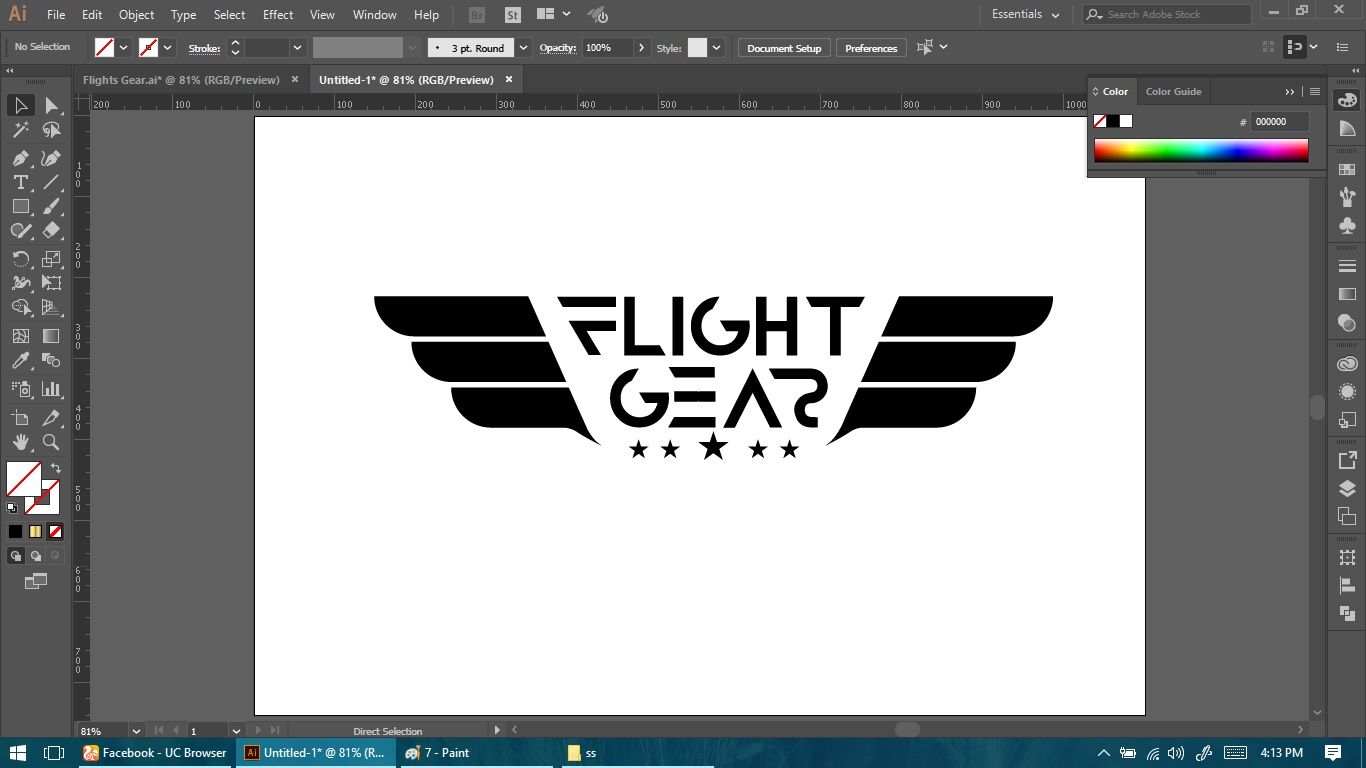This screenshot has width=1366, height=768.
Task: Reset to default fill and stroke
Action: pos(12,509)
